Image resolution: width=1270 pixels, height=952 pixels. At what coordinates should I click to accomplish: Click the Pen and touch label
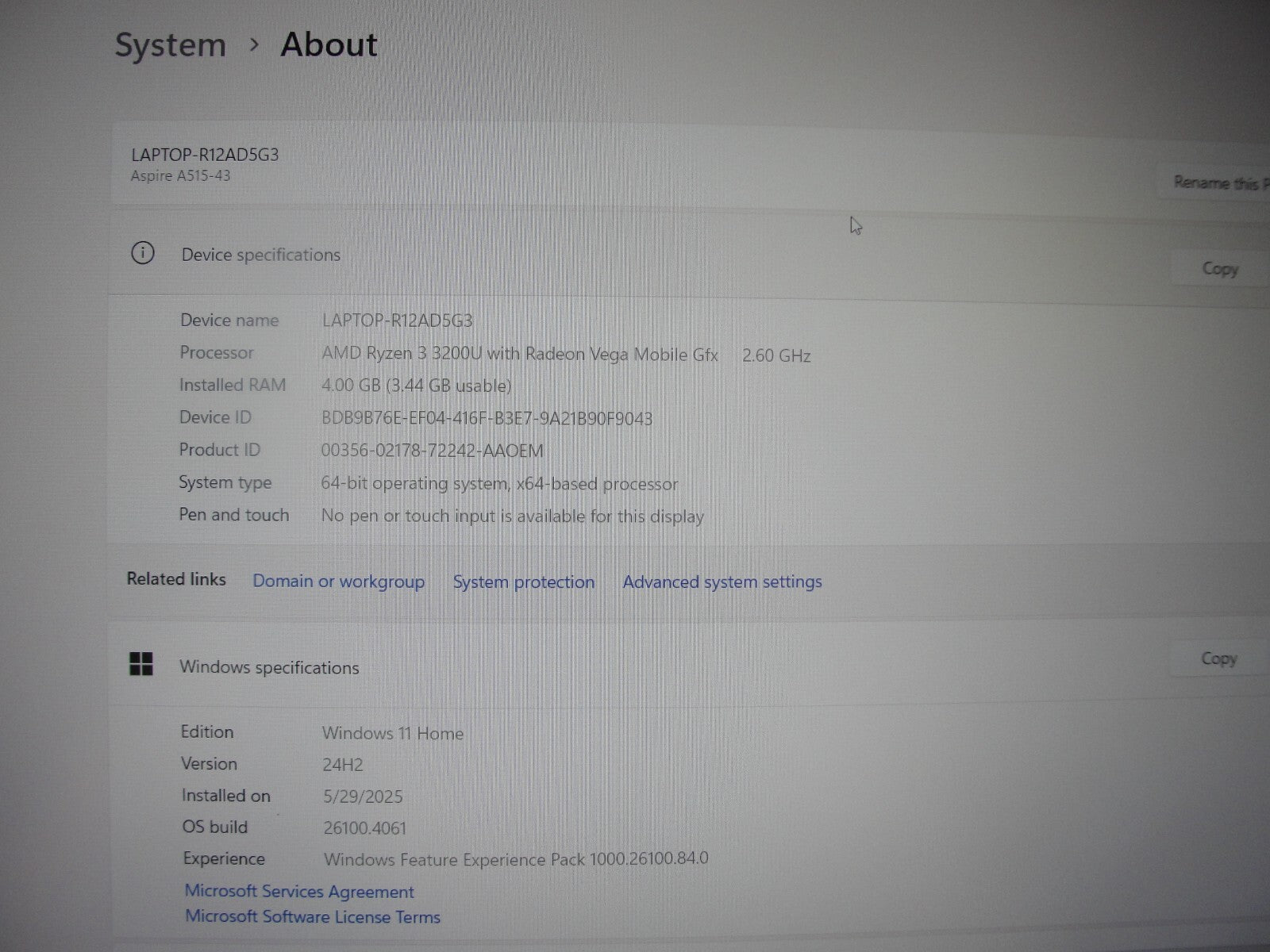click(234, 515)
